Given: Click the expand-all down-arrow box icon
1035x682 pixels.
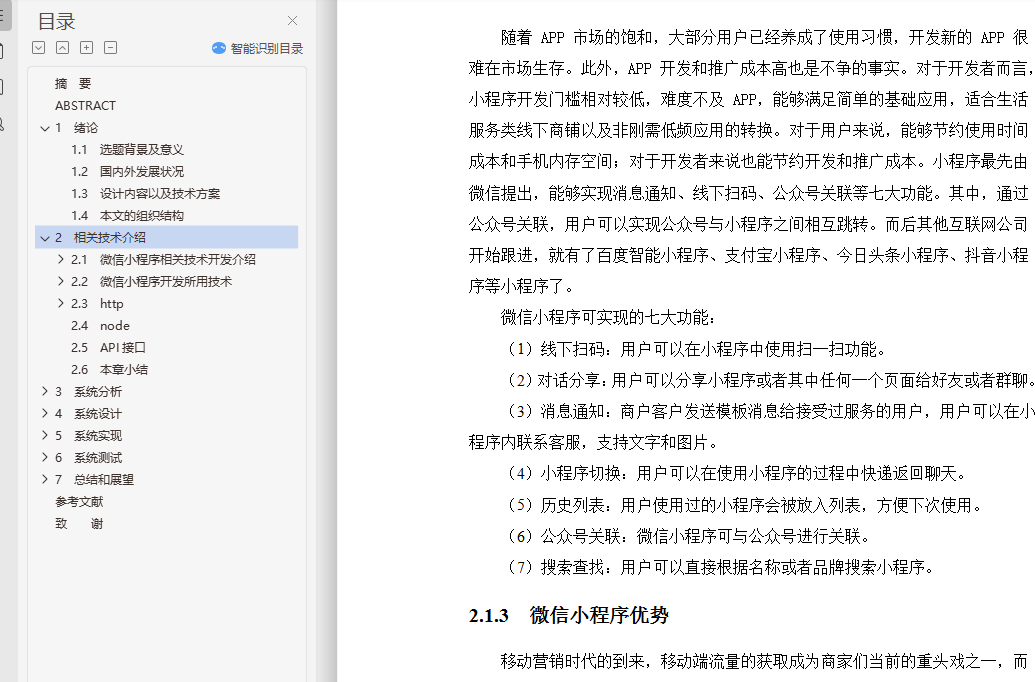Looking at the screenshot, I should [x=39, y=48].
